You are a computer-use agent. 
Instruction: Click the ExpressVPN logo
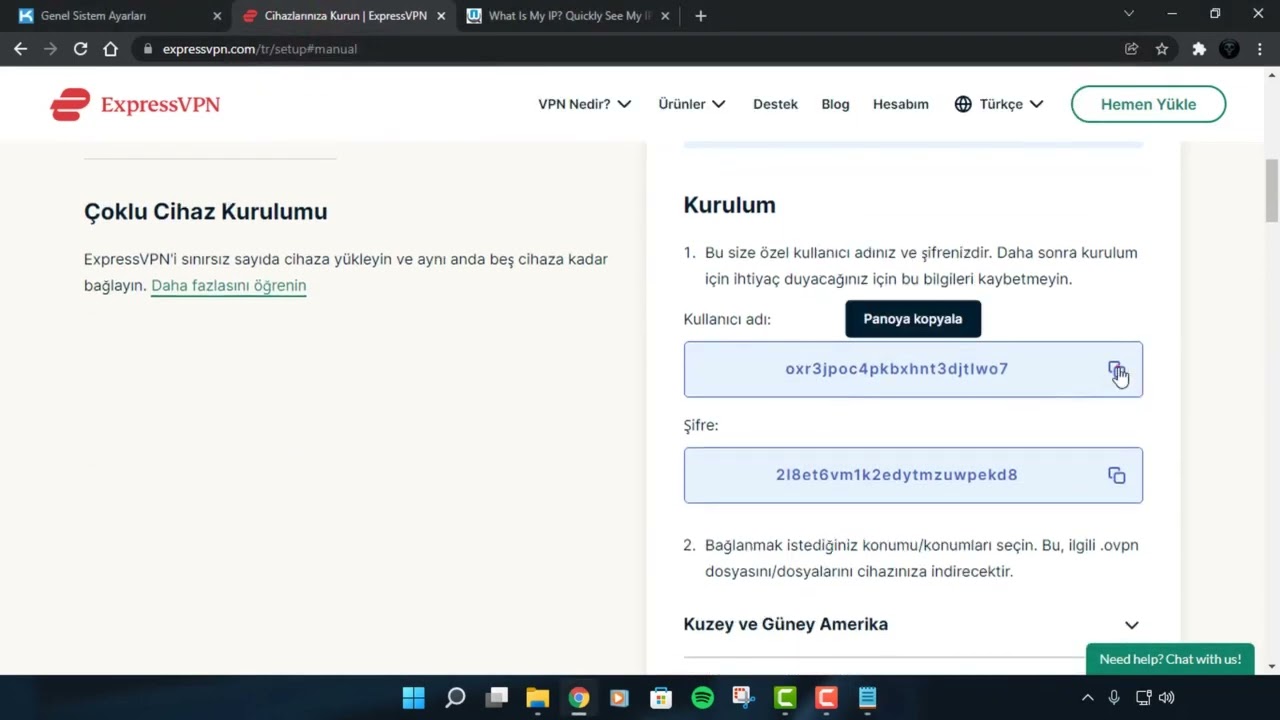click(135, 104)
